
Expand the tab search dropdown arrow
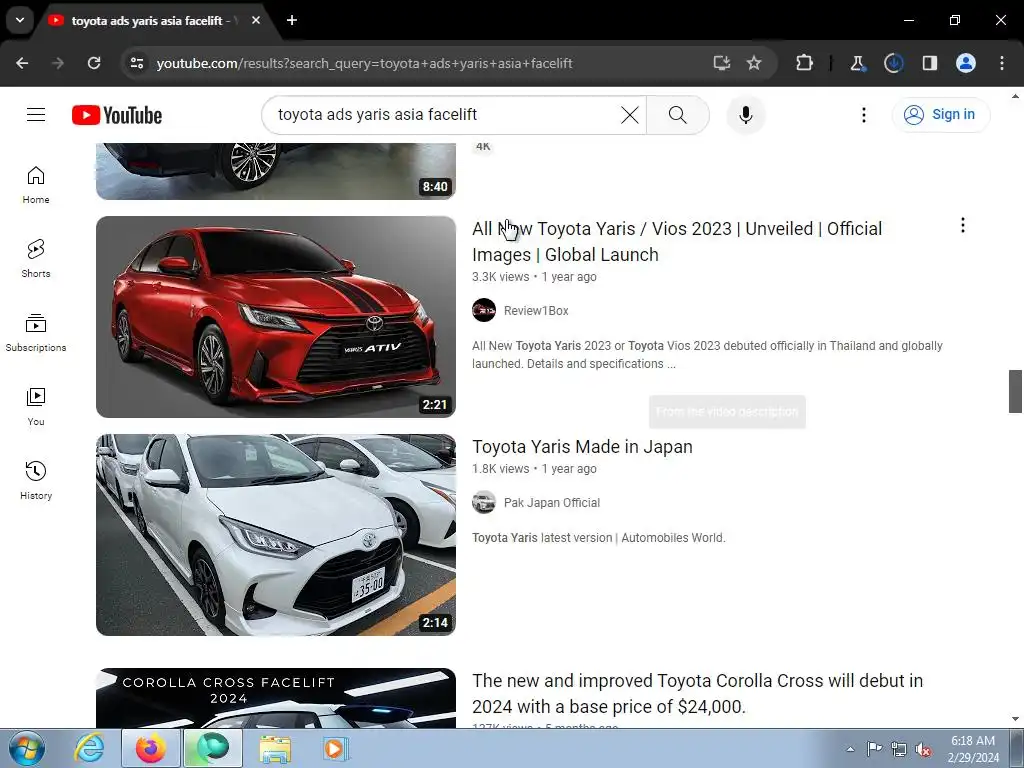click(x=20, y=20)
